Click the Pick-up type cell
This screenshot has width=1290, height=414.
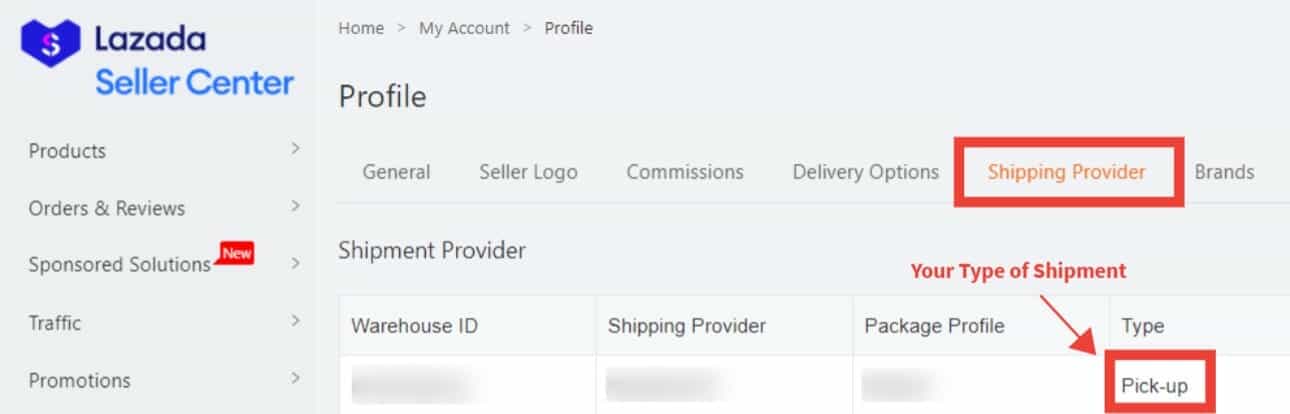point(1155,385)
